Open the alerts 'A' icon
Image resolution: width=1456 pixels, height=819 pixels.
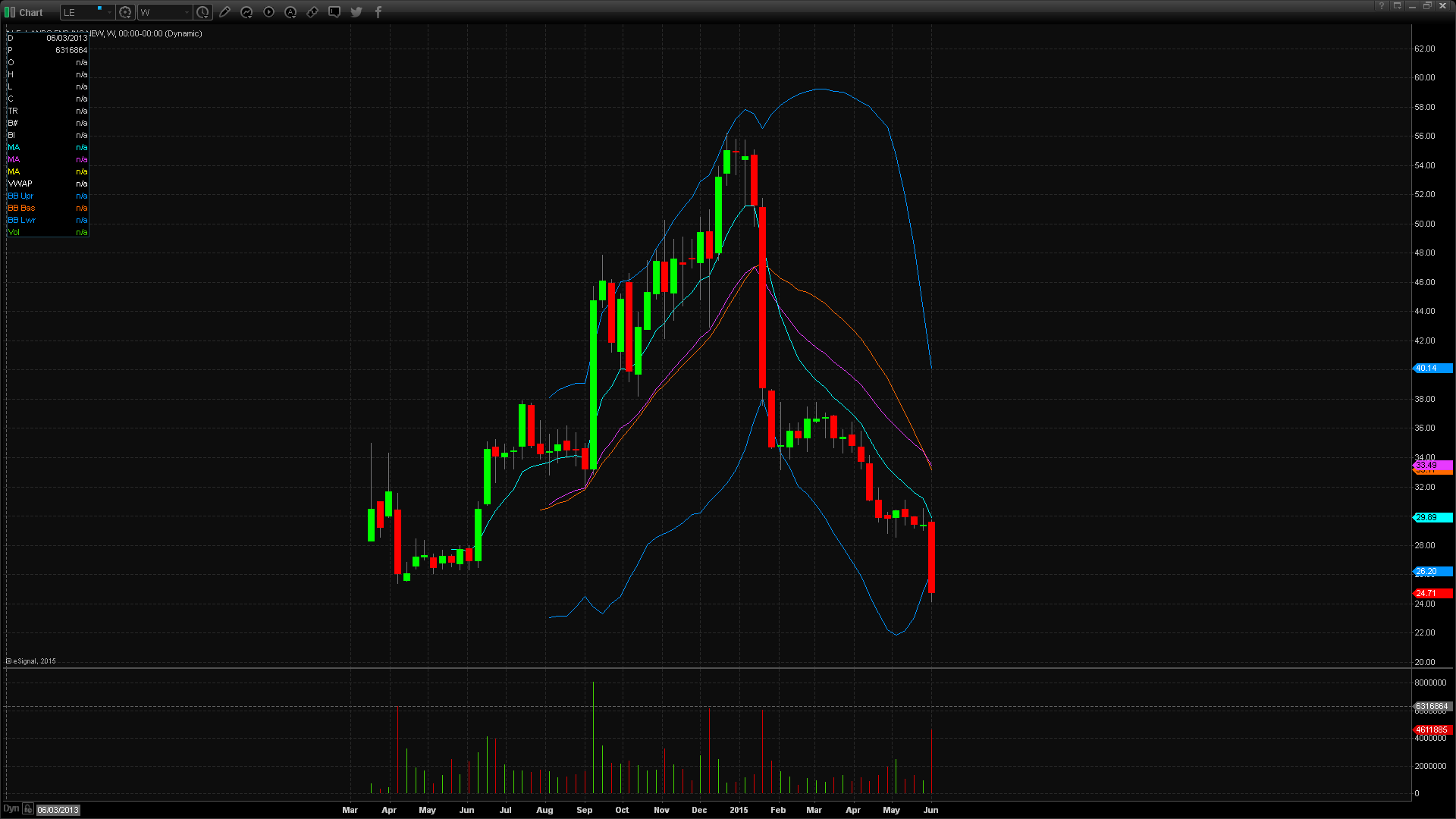pos(290,12)
